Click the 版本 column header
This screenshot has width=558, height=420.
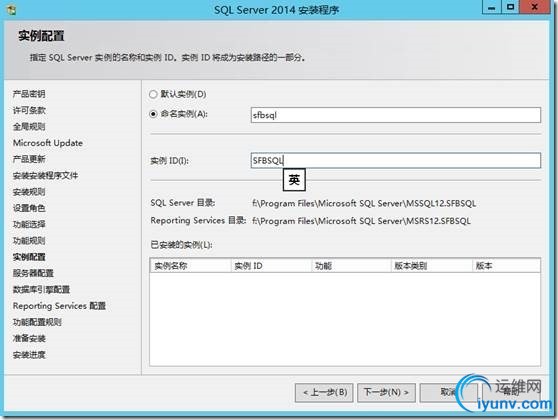click(x=506, y=266)
